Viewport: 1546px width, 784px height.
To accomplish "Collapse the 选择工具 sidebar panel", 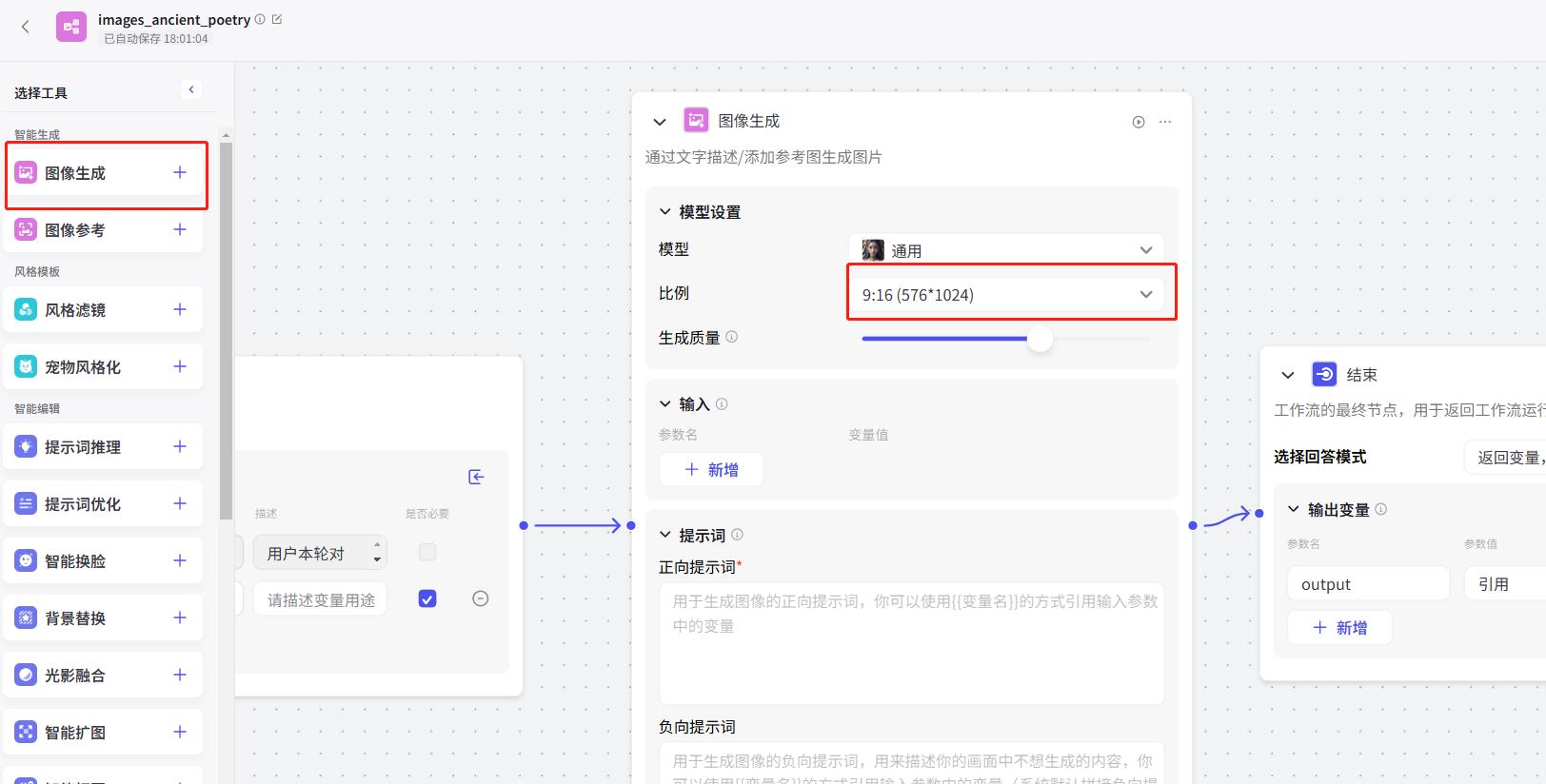I will 191,89.
